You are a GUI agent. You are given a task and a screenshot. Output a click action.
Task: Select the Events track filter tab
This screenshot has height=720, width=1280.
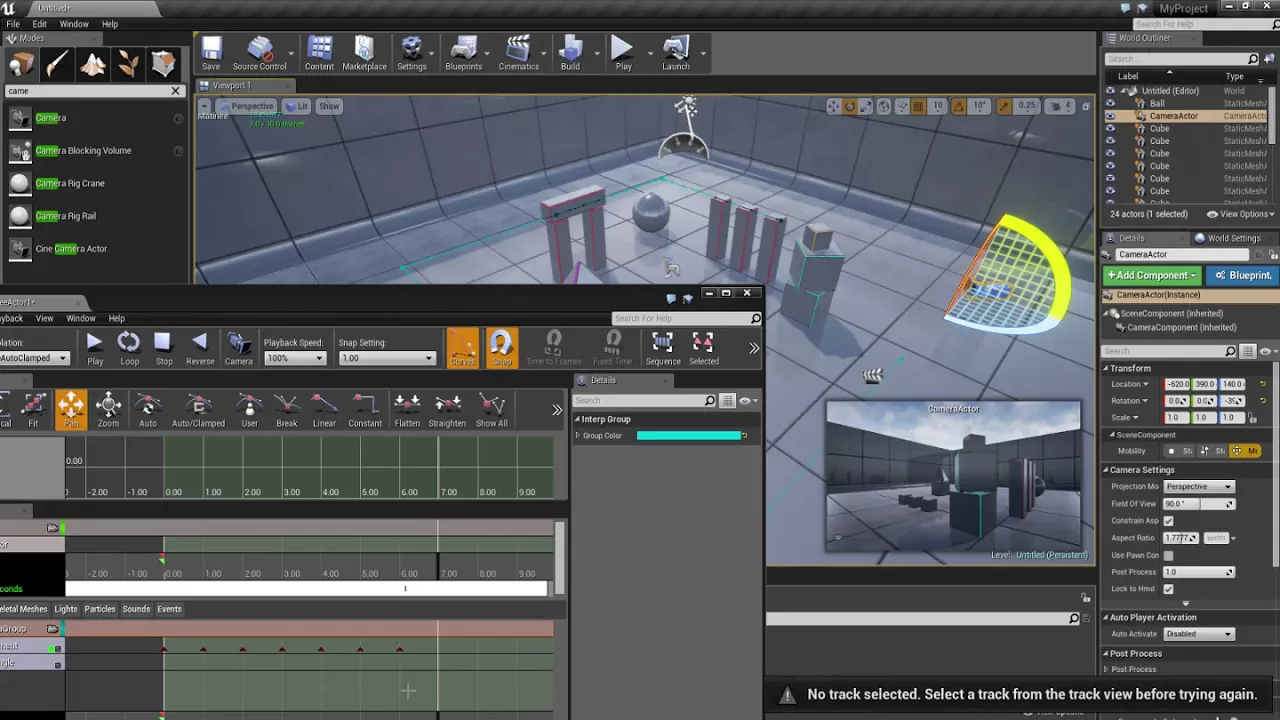pyautogui.click(x=169, y=609)
